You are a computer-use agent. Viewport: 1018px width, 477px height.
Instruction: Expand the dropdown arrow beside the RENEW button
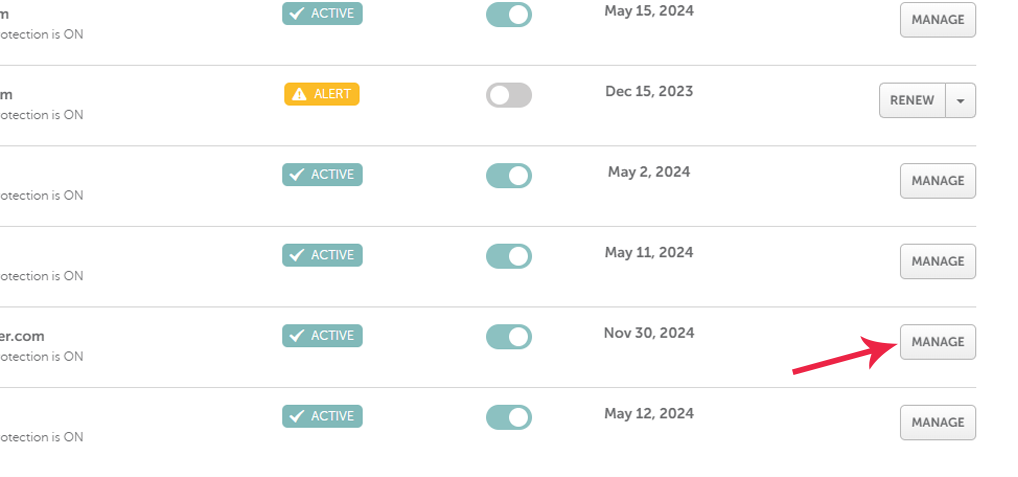(x=961, y=100)
